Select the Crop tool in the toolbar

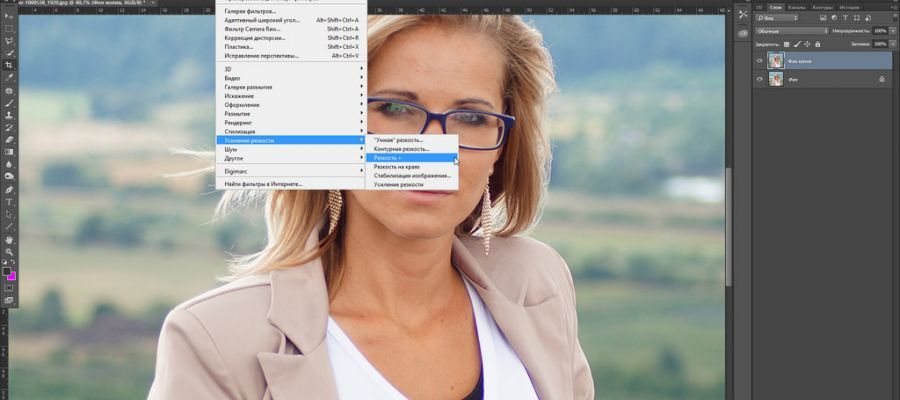click(9, 64)
